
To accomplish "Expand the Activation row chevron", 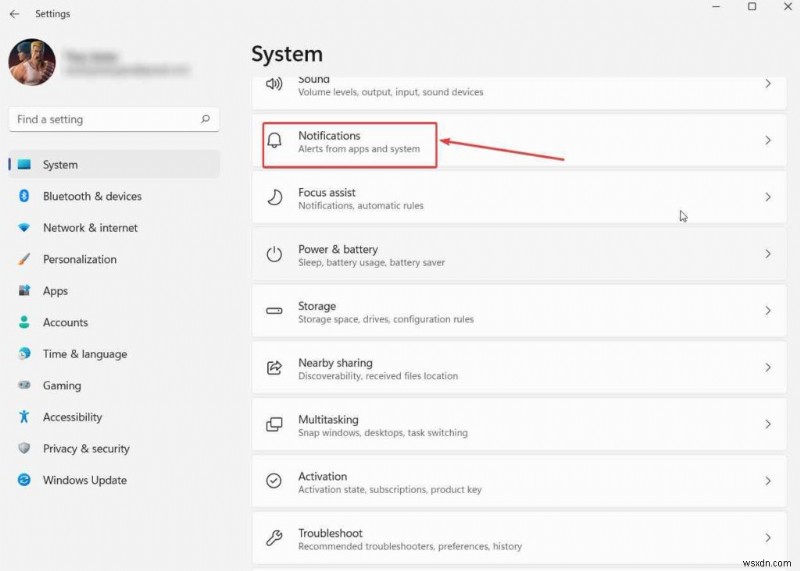I will [x=768, y=481].
